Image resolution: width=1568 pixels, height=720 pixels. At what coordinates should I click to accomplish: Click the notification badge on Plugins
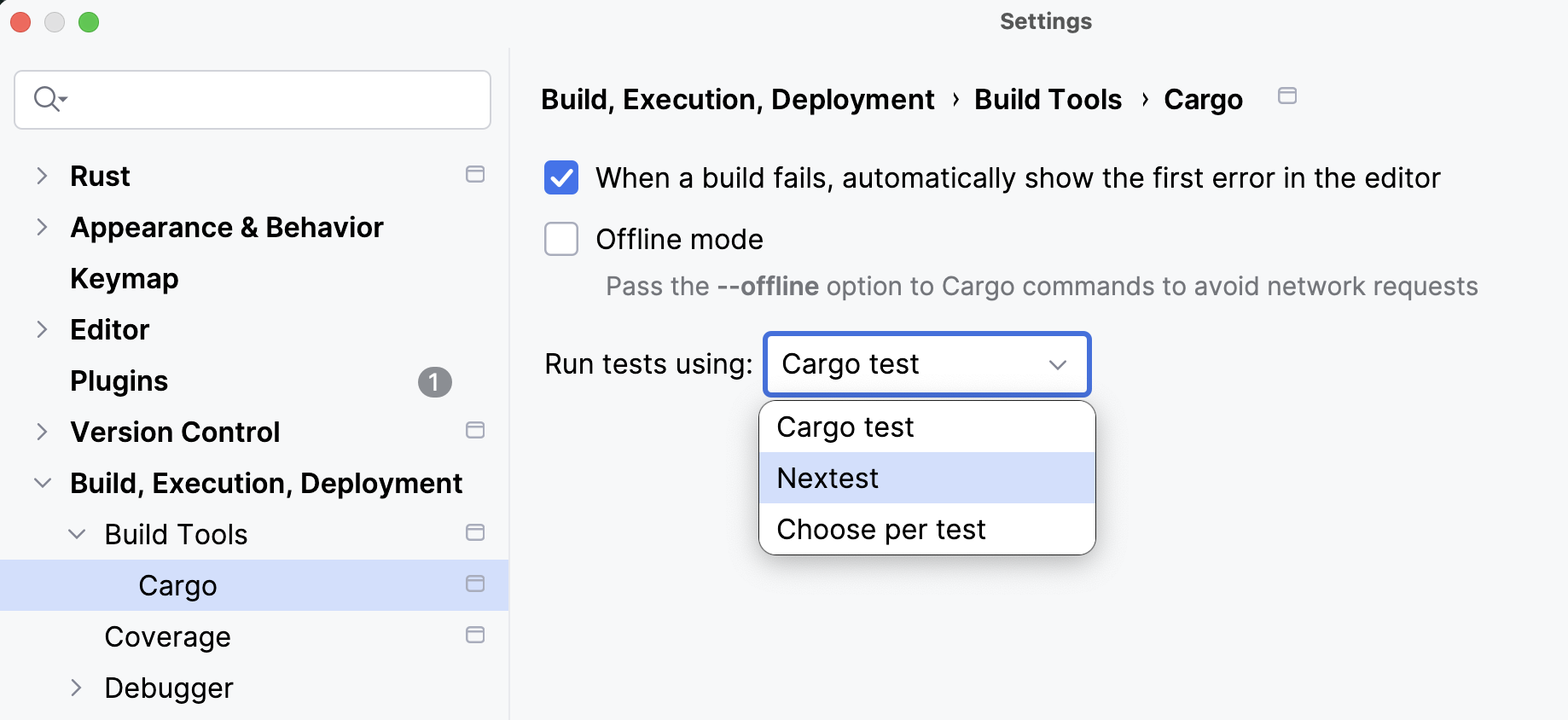tap(435, 382)
